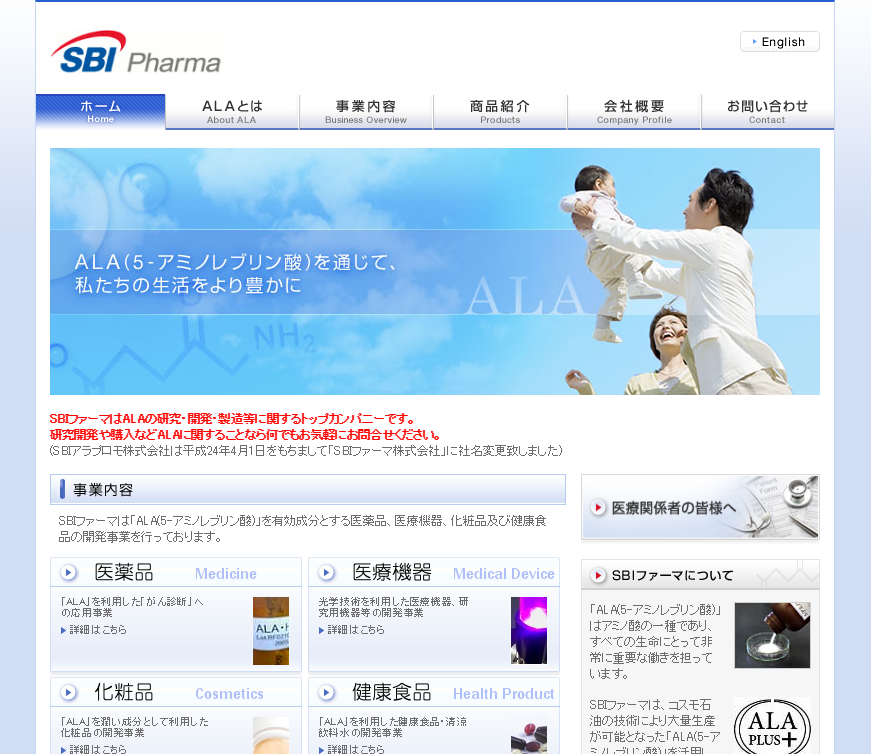871x754 pixels.
Task: Click the ALA PLUS+ logo image
Action: [x=772, y=726]
